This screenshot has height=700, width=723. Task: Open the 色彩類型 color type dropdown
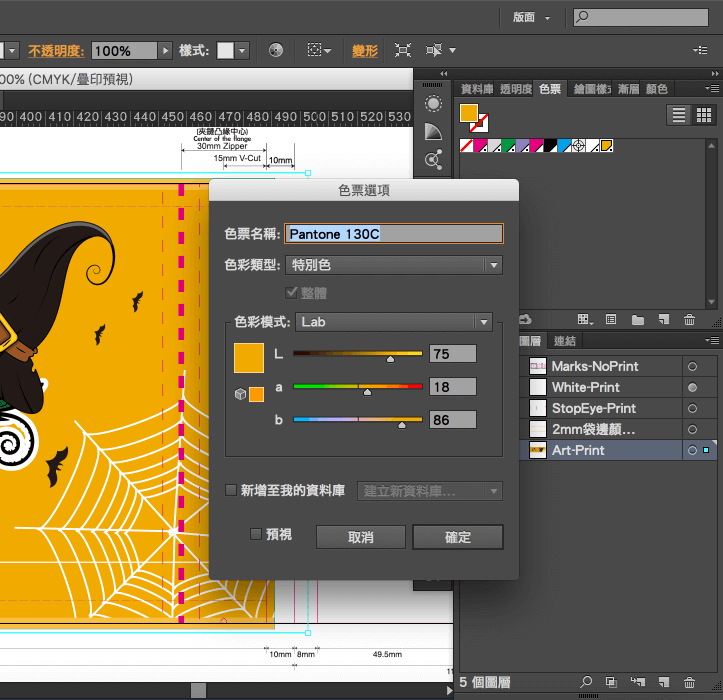click(394, 265)
